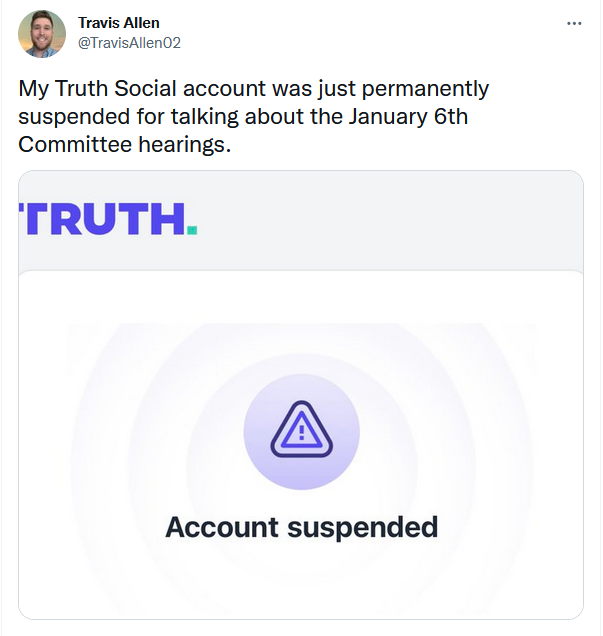The image size is (603, 636).
Task: Click the first word "My" of the tweet
Action: coord(31,88)
